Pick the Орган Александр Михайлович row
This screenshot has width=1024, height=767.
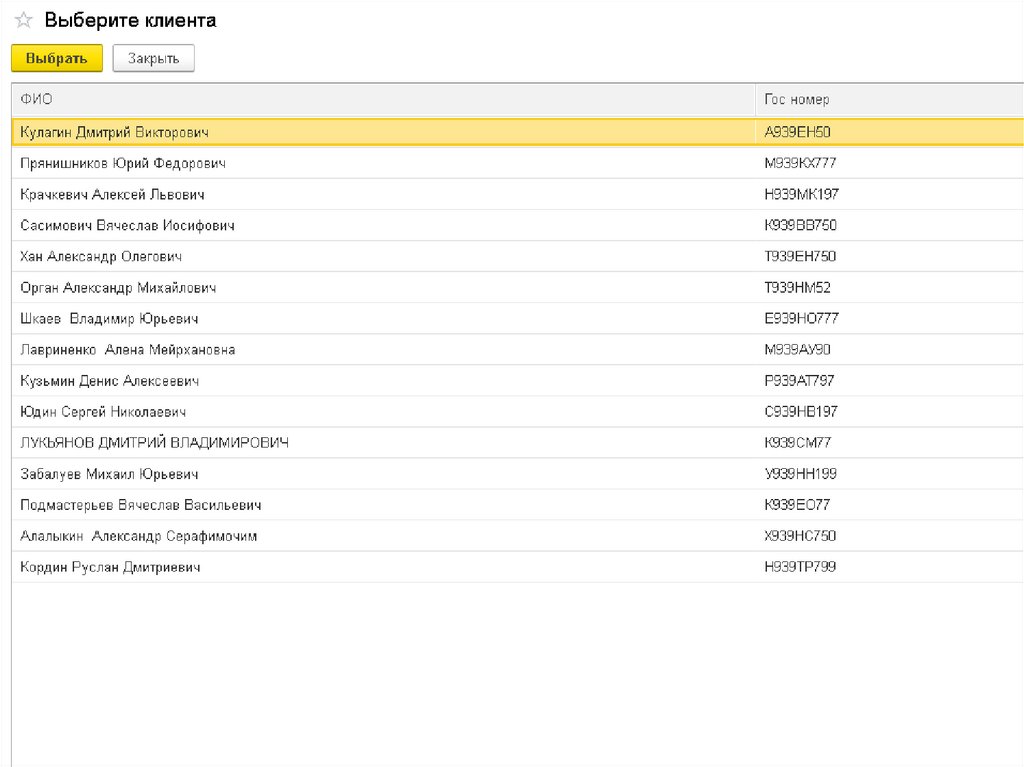tap(117, 288)
